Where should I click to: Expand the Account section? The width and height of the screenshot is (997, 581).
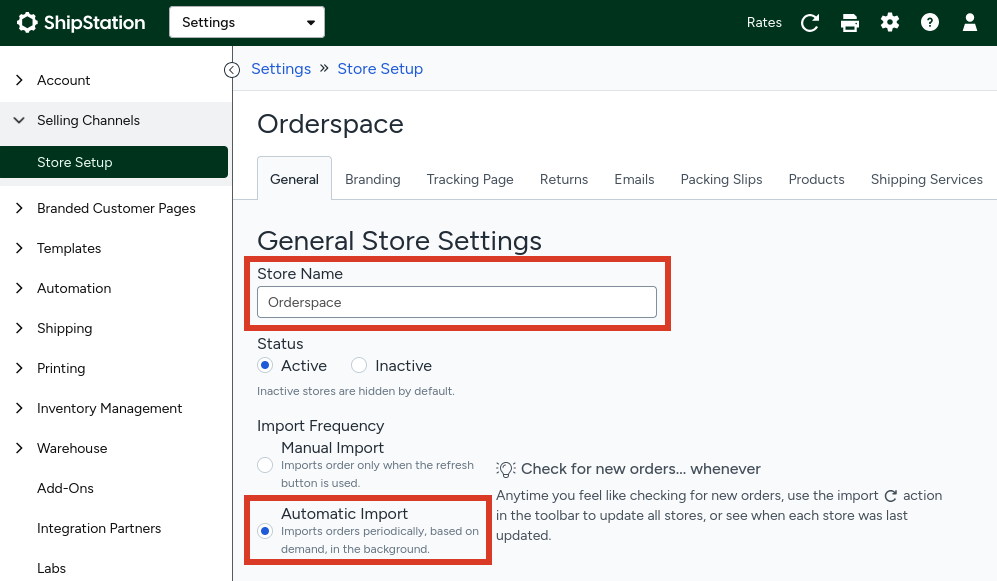tap(19, 80)
